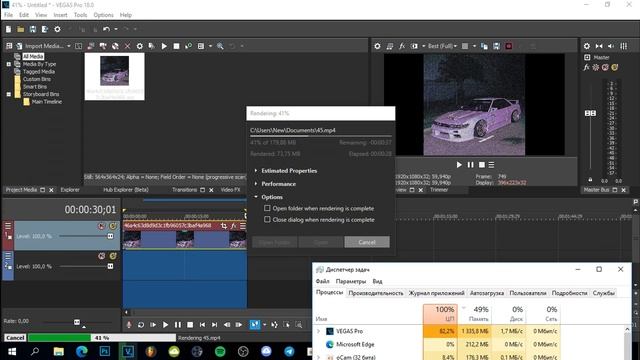Click the undo arrow in main toolbar
The height and width of the screenshot is (360, 640).
pos(107,29)
